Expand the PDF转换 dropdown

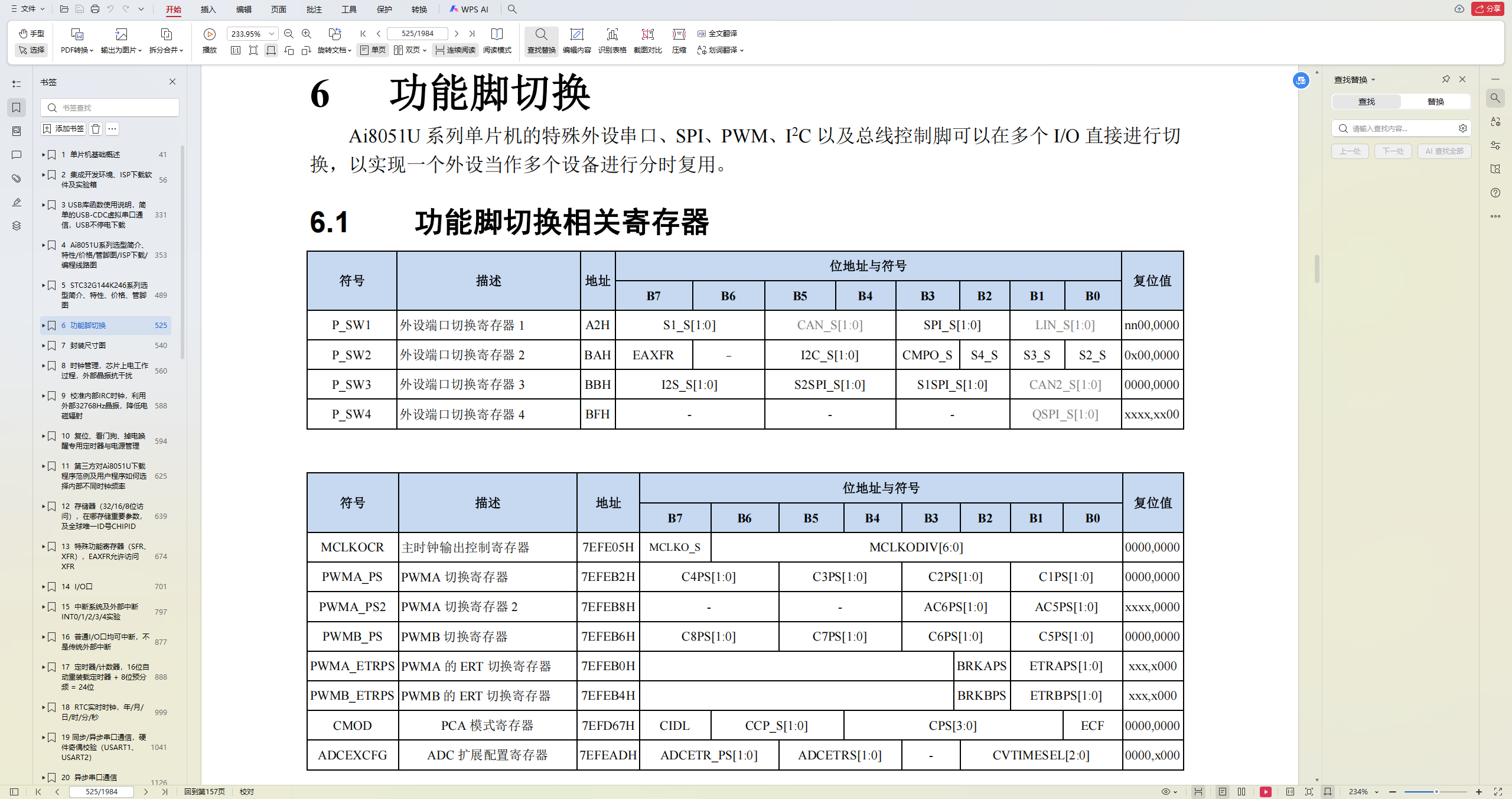76,50
